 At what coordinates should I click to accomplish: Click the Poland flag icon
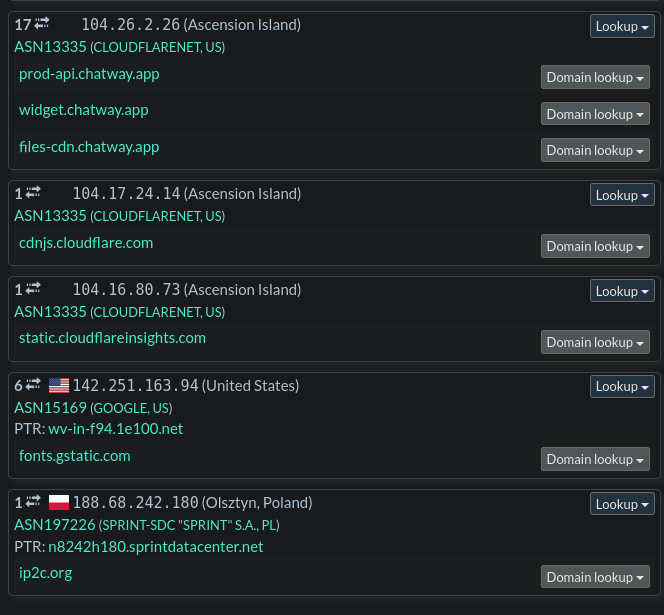pos(59,503)
